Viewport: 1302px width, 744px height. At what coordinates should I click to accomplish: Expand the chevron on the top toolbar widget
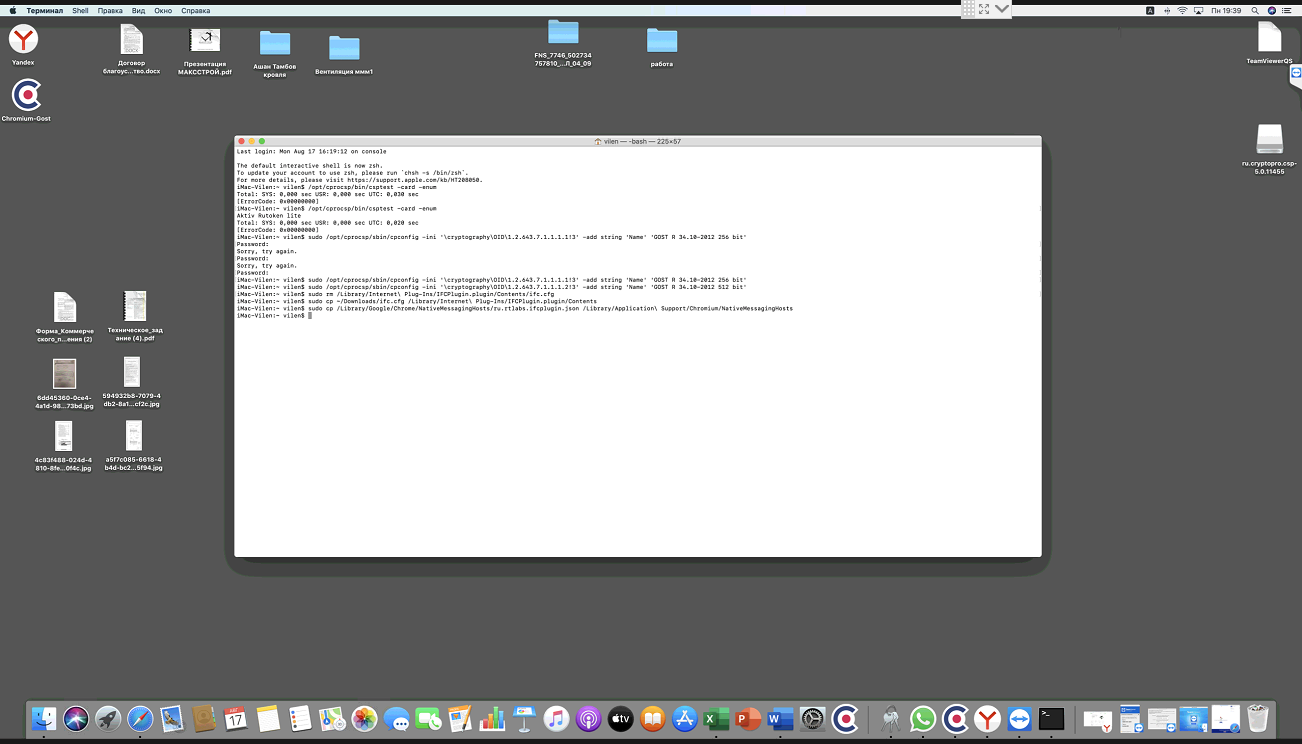pos(1002,9)
